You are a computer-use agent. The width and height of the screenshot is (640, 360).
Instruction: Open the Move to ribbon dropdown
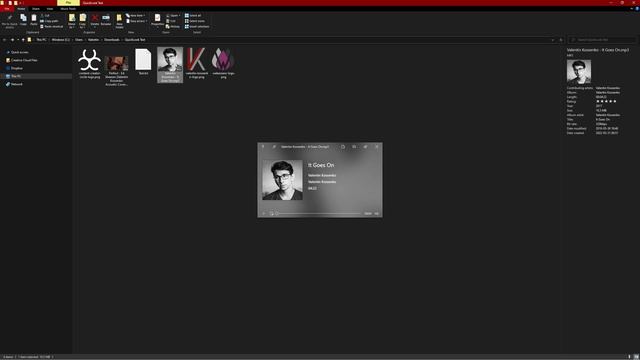[x=72, y=20]
